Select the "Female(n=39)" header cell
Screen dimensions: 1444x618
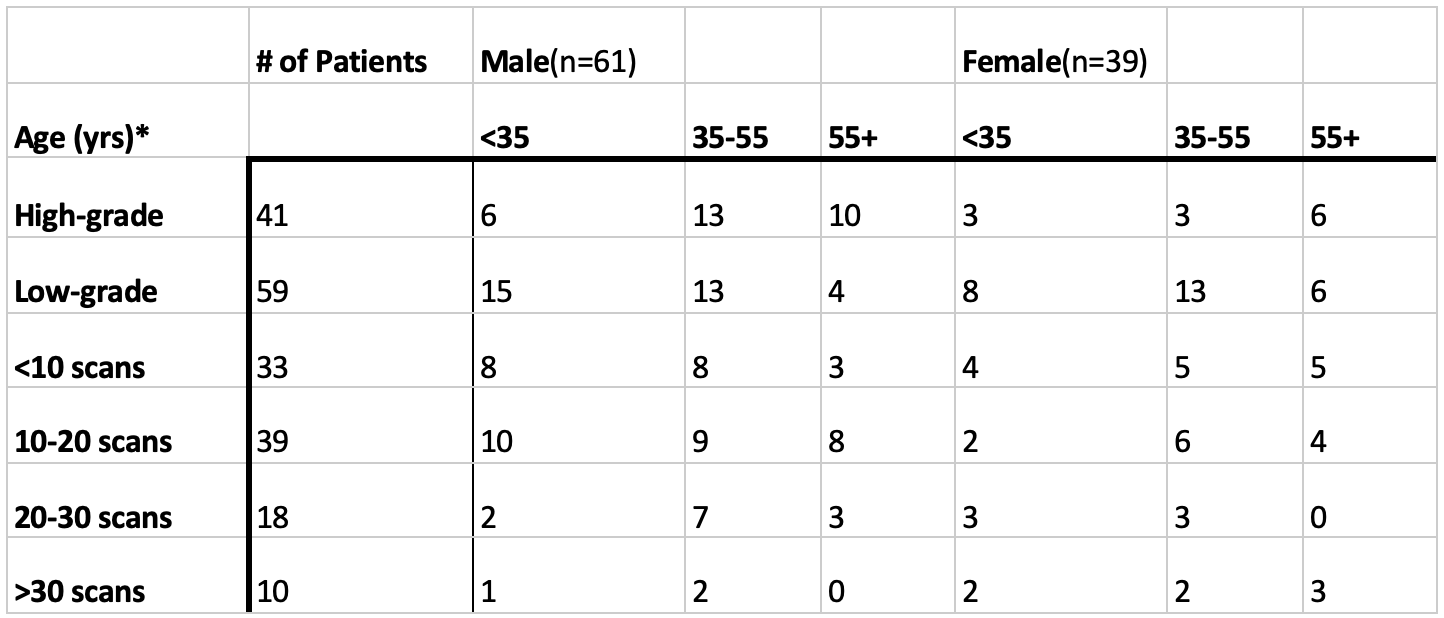click(1053, 62)
